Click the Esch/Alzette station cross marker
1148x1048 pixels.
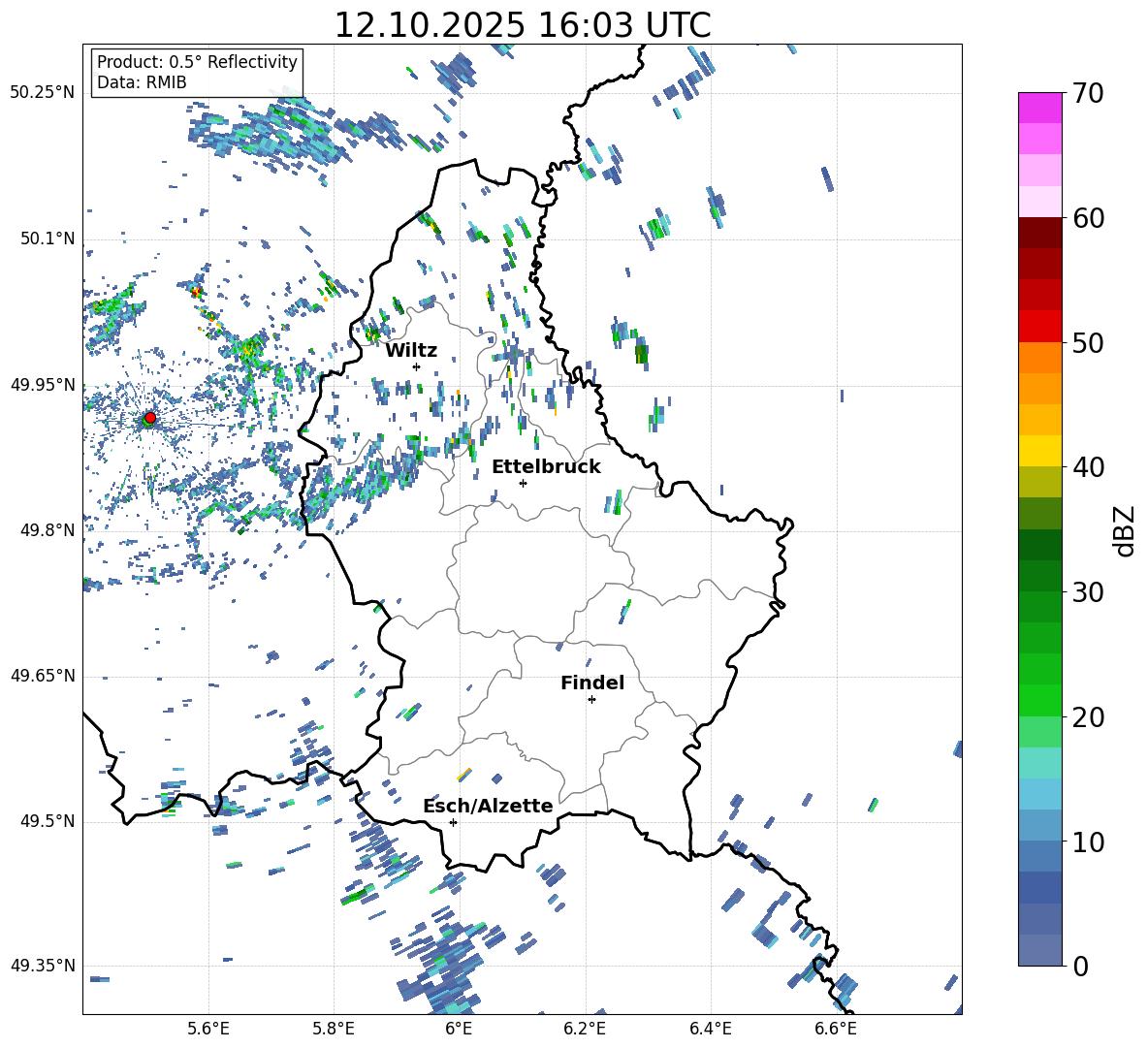coord(453,822)
